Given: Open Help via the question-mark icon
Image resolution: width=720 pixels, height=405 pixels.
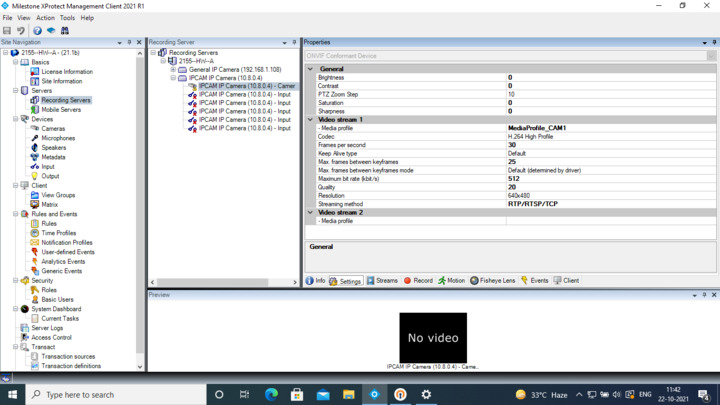Looking at the screenshot, I should click(x=37, y=30).
